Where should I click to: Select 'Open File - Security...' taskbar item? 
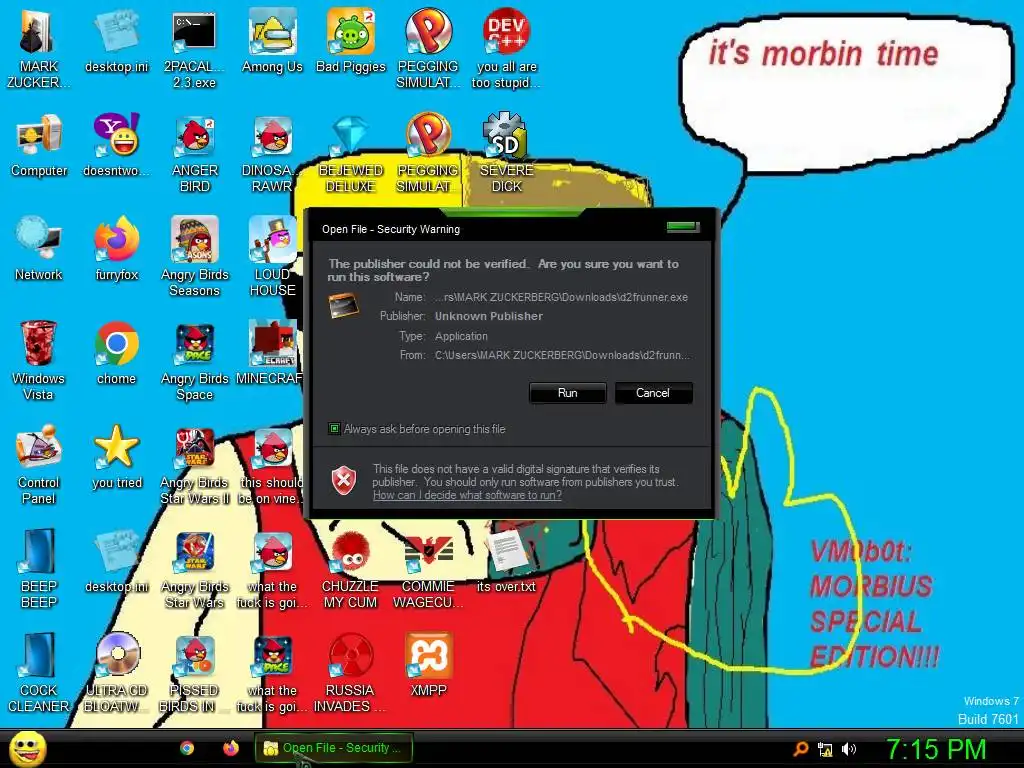(x=334, y=748)
